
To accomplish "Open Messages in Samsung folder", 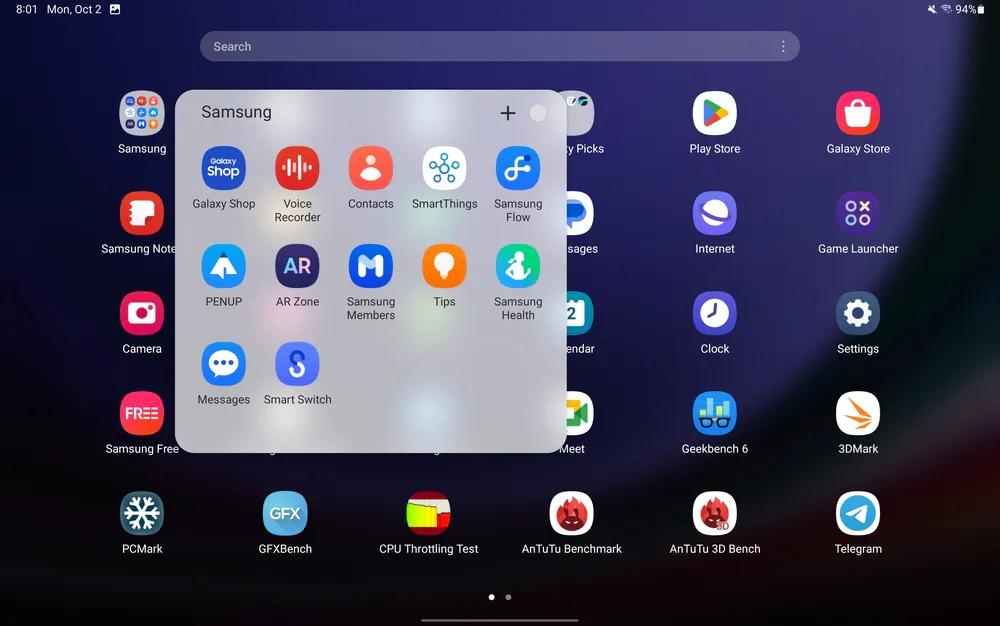I will [223, 364].
